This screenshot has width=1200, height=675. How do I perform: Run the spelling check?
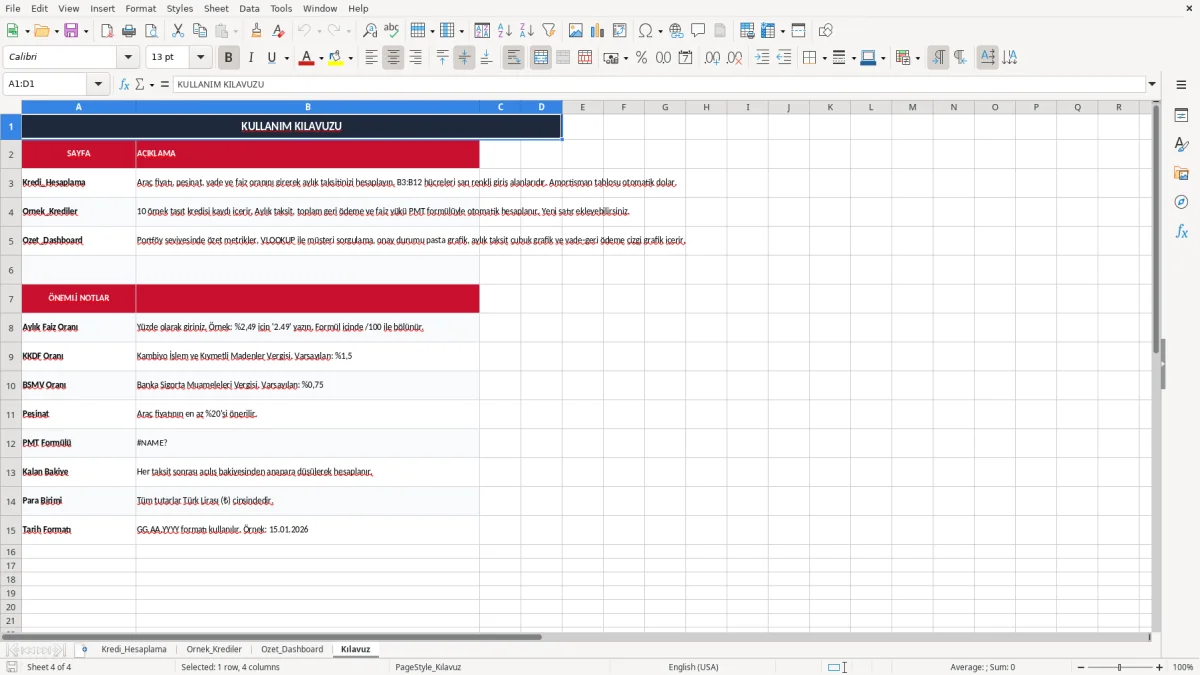(x=392, y=31)
